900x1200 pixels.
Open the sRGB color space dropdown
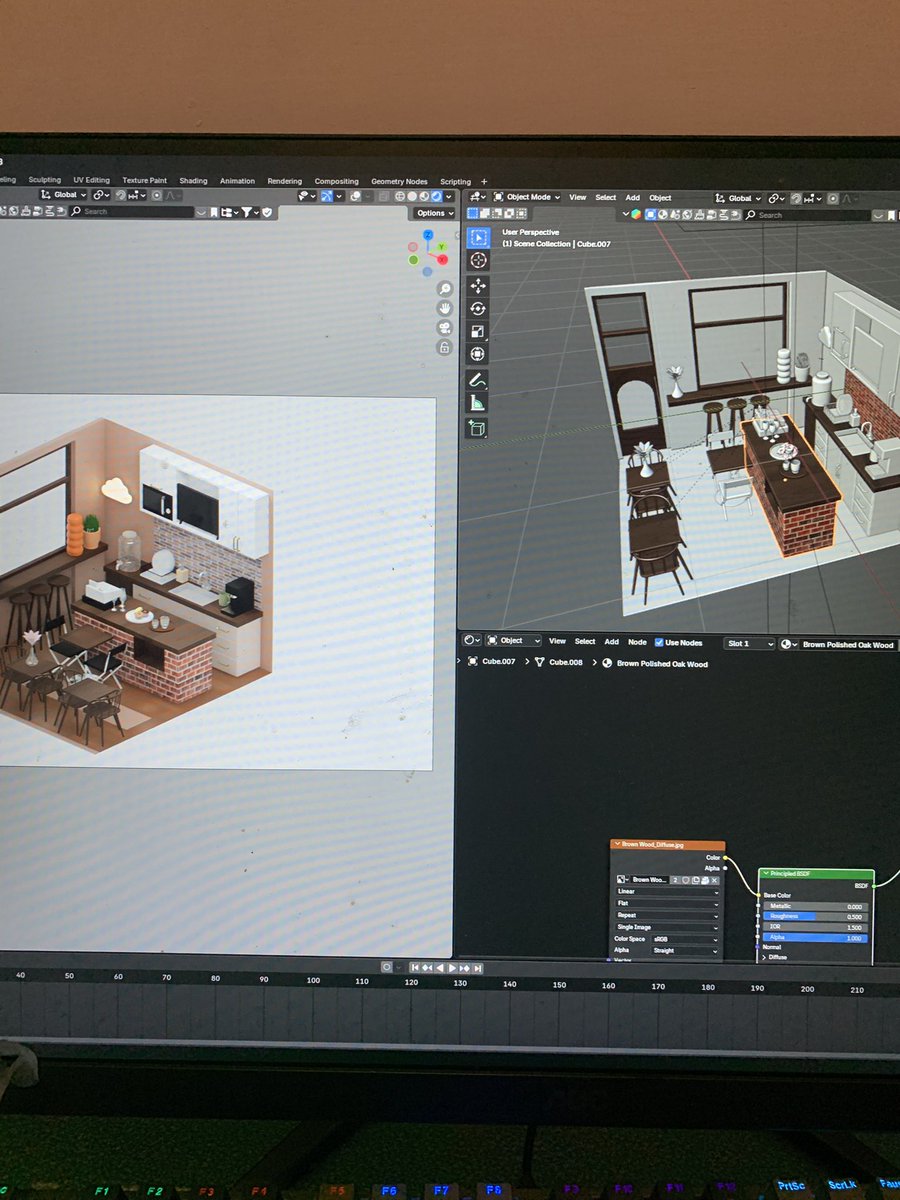pyautogui.click(x=685, y=939)
